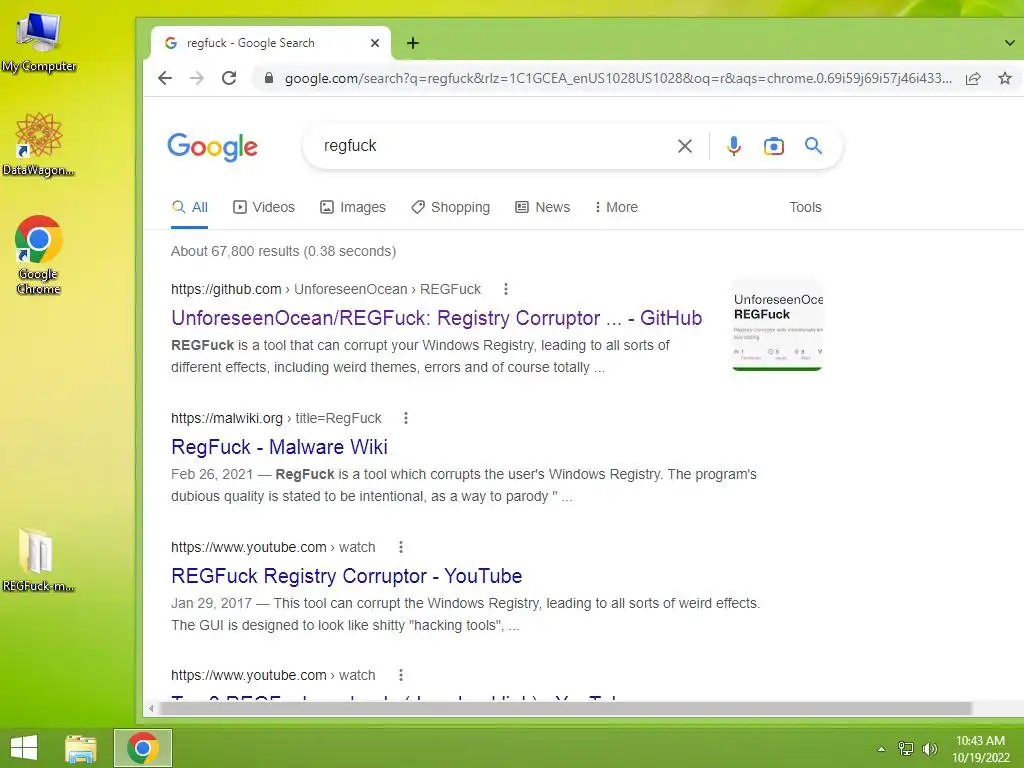
Task: Bookmark this page with the star icon
Action: click(1004, 78)
